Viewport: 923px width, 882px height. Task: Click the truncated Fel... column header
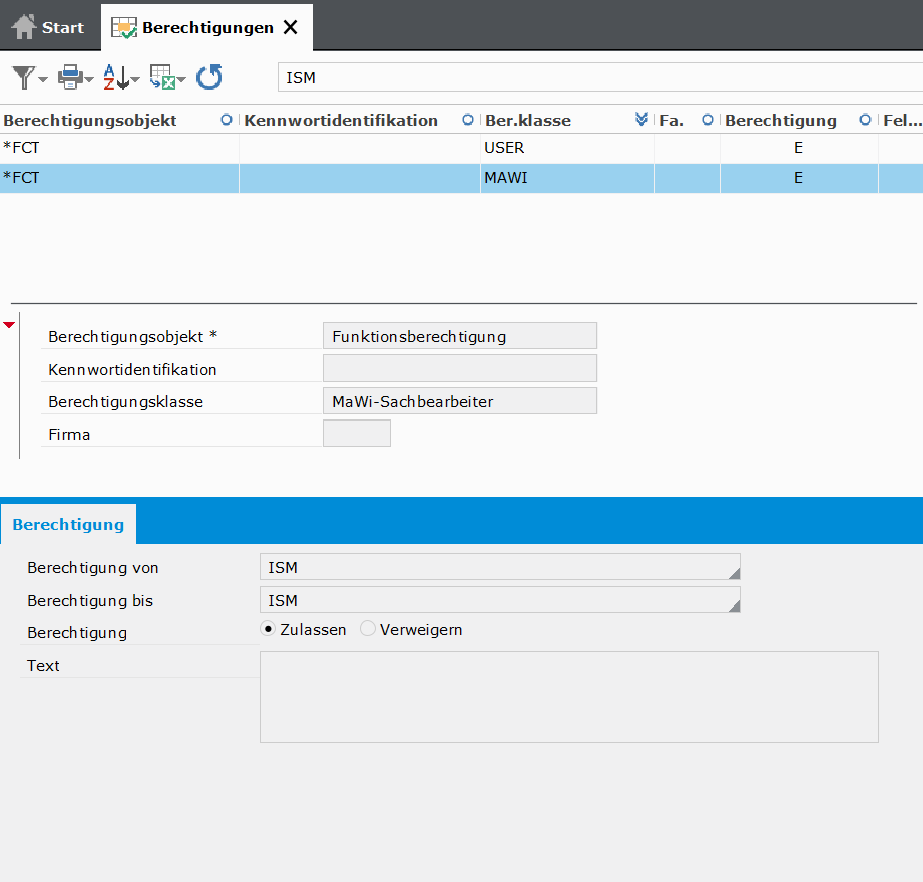(x=901, y=120)
